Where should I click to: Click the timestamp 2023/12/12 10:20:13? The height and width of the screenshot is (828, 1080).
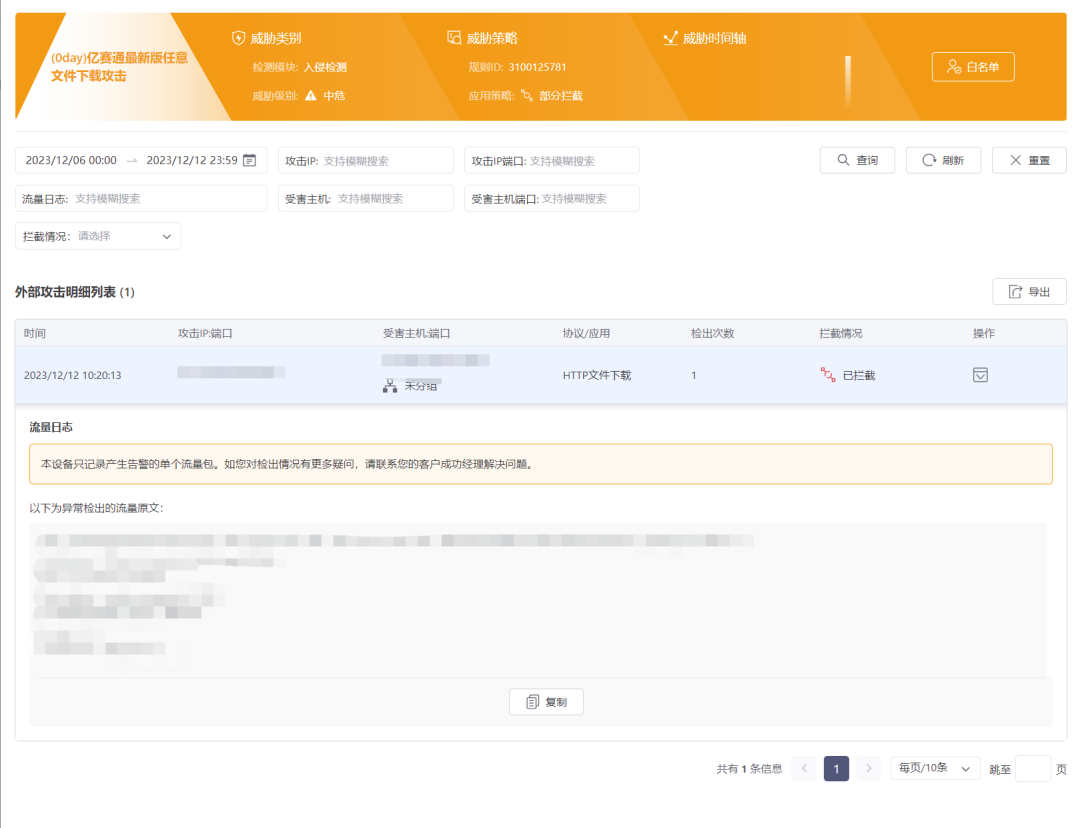72,375
